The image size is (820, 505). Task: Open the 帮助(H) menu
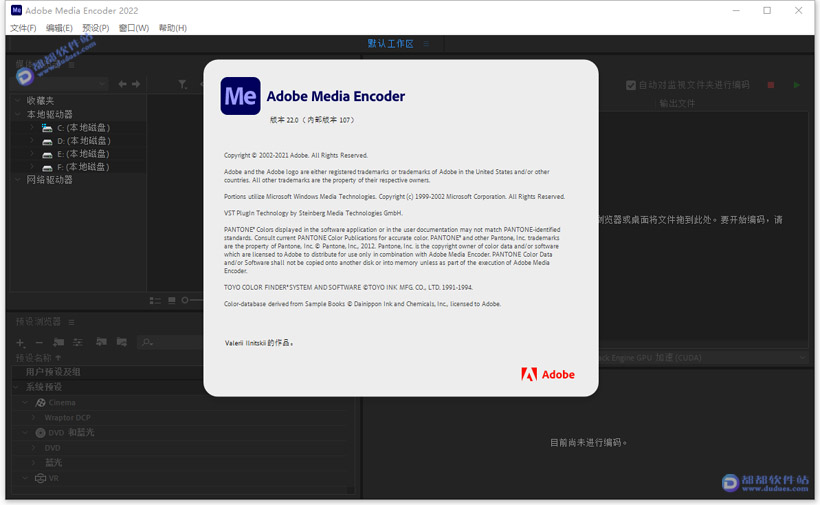pos(173,28)
